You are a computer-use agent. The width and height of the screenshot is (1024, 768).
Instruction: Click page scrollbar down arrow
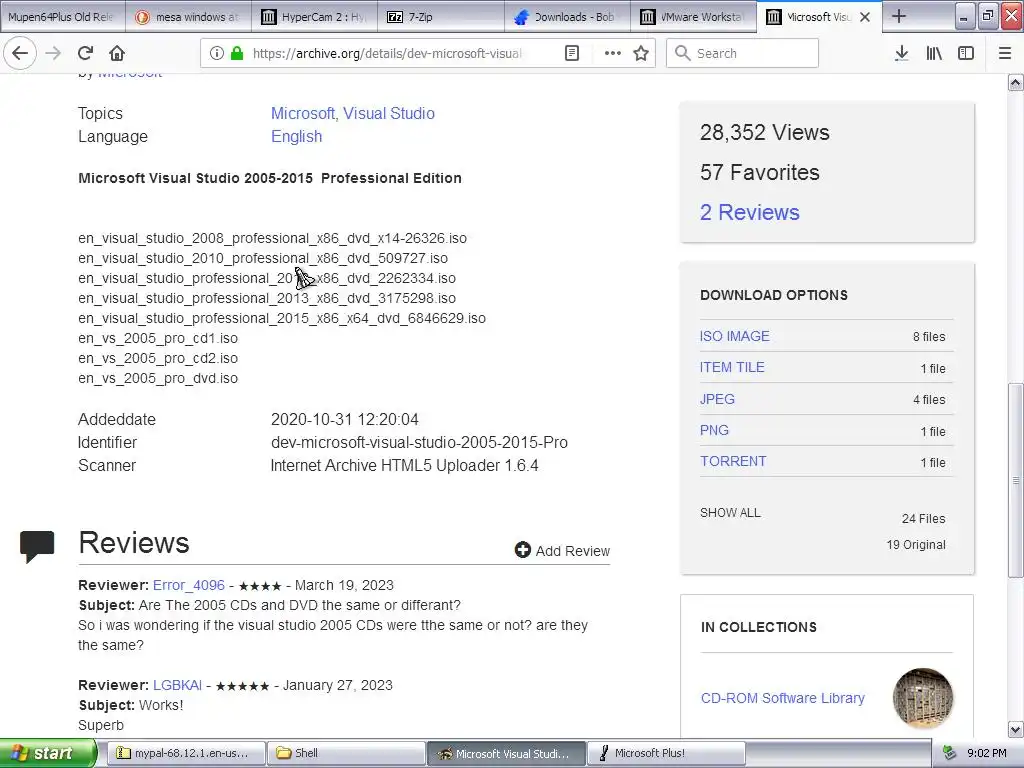(1016, 729)
